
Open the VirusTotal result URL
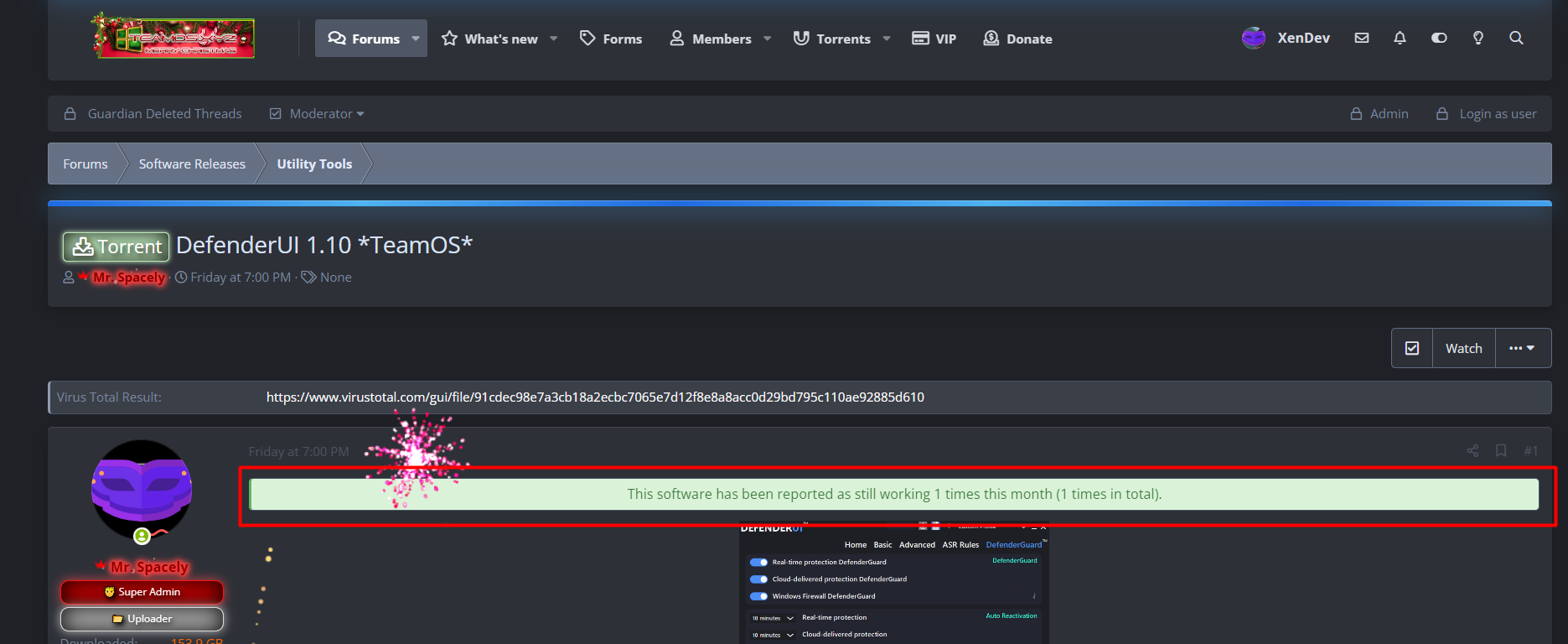click(595, 397)
